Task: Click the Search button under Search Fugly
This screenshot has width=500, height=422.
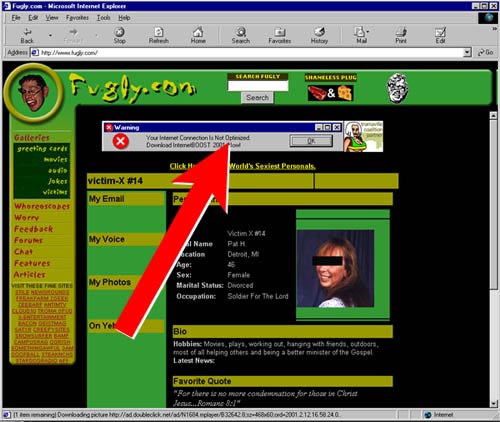Action: click(257, 98)
